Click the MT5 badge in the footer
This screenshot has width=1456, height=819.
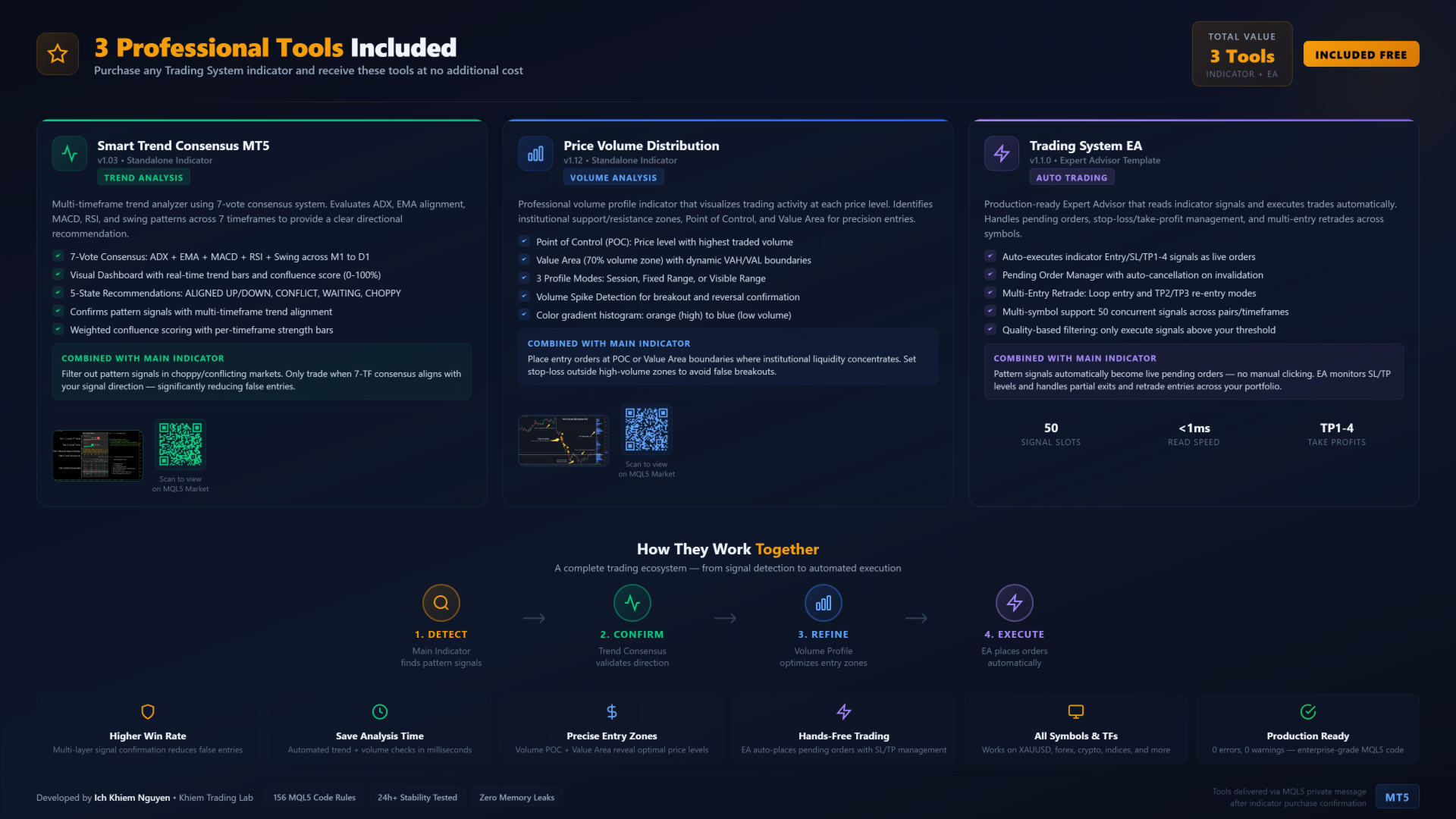(x=1397, y=797)
